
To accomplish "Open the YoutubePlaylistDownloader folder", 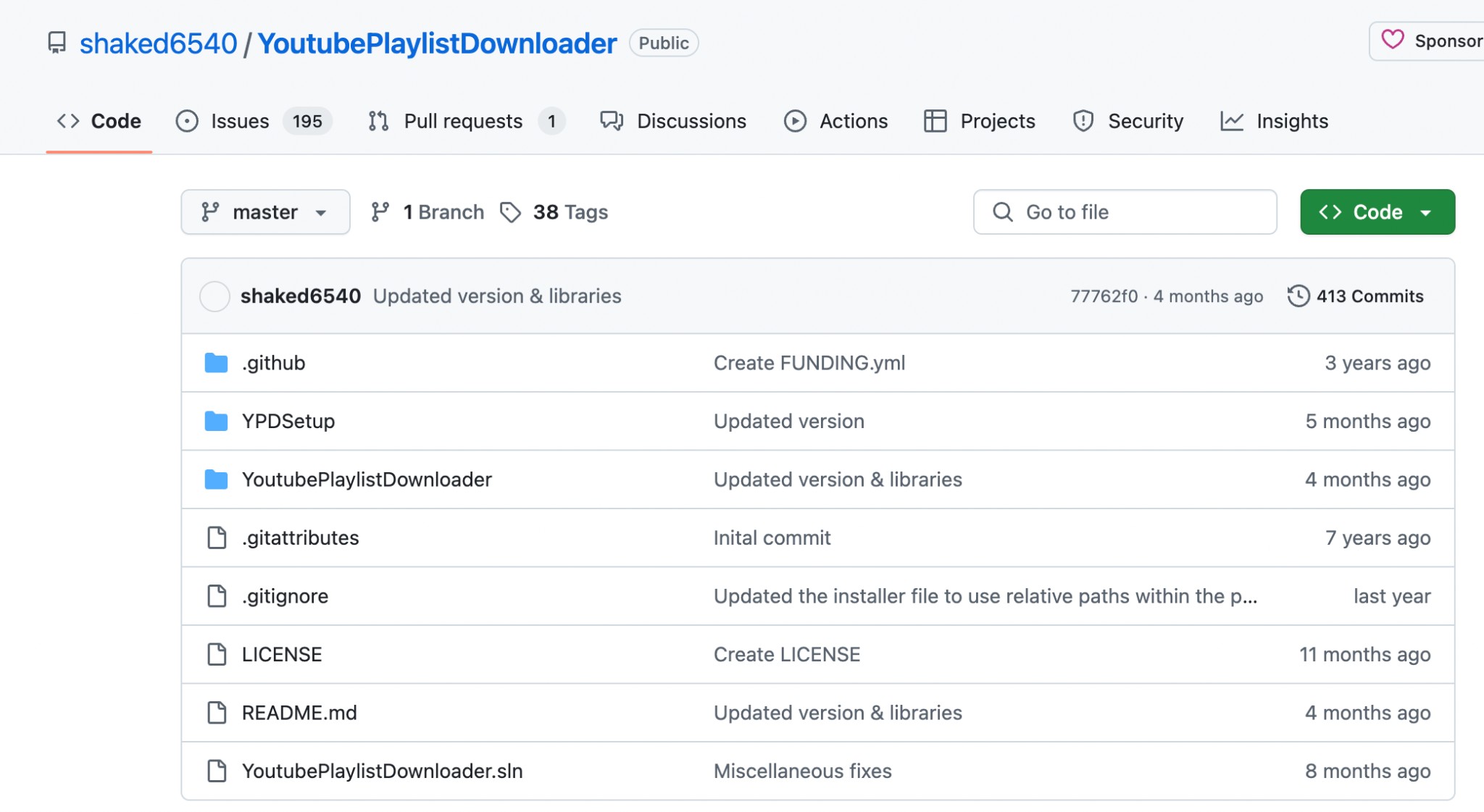I will point(367,480).
